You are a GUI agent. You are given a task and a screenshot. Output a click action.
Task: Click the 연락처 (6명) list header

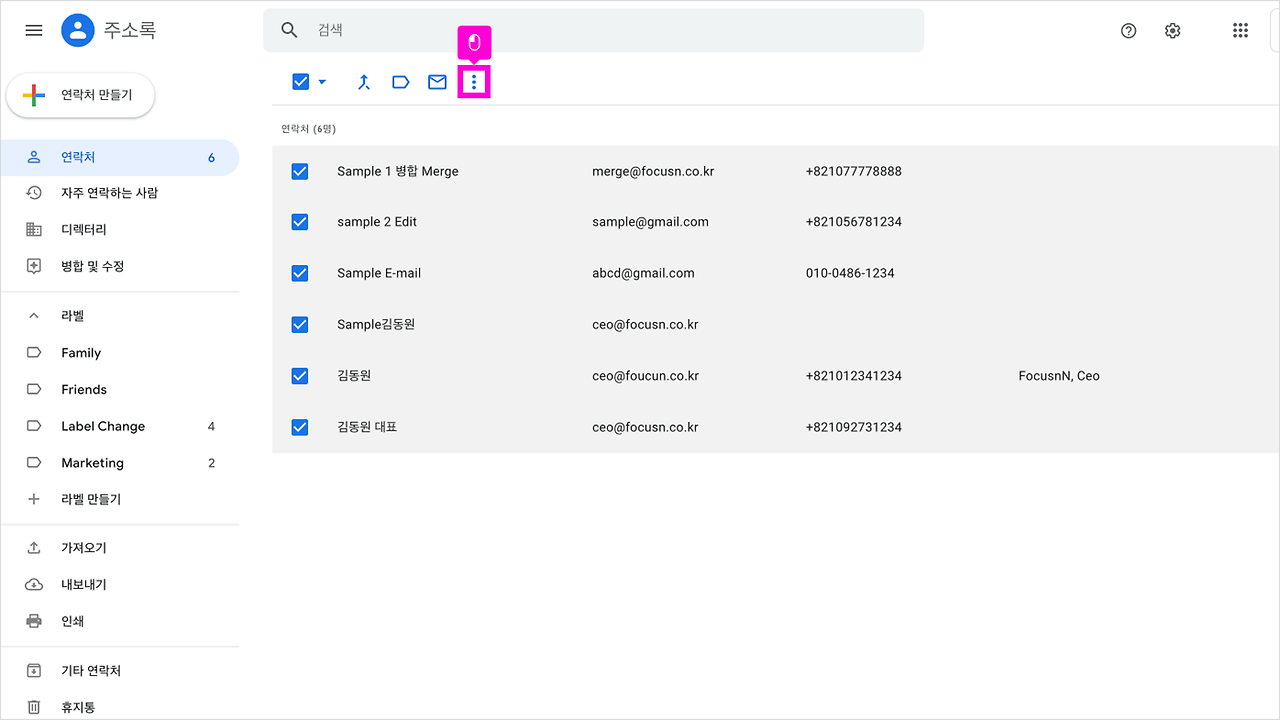click(x=308, y=129)
